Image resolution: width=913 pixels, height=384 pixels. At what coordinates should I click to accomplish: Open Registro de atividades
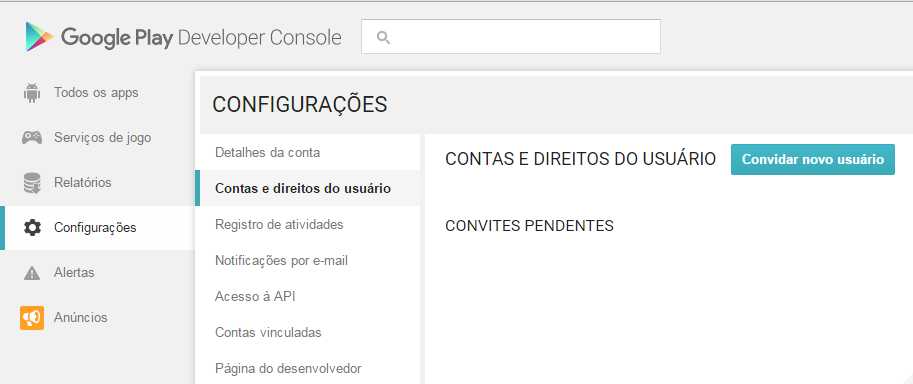pyautogui.click(x=279, y=224)
